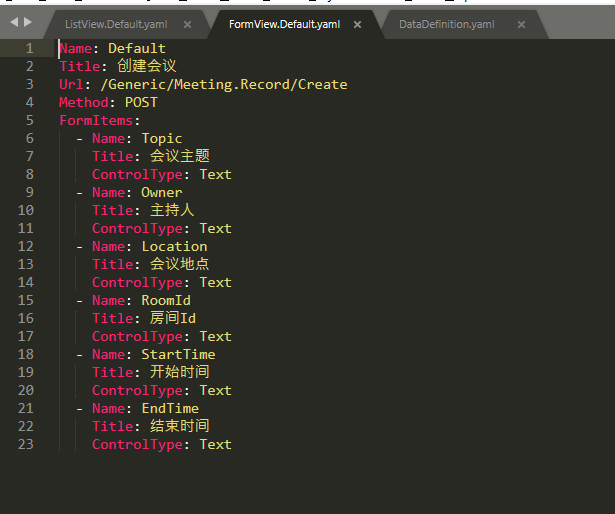Click 'Text' value on line 20
The width and height of the screenshot is (615, 514).
tap(215, 390)
